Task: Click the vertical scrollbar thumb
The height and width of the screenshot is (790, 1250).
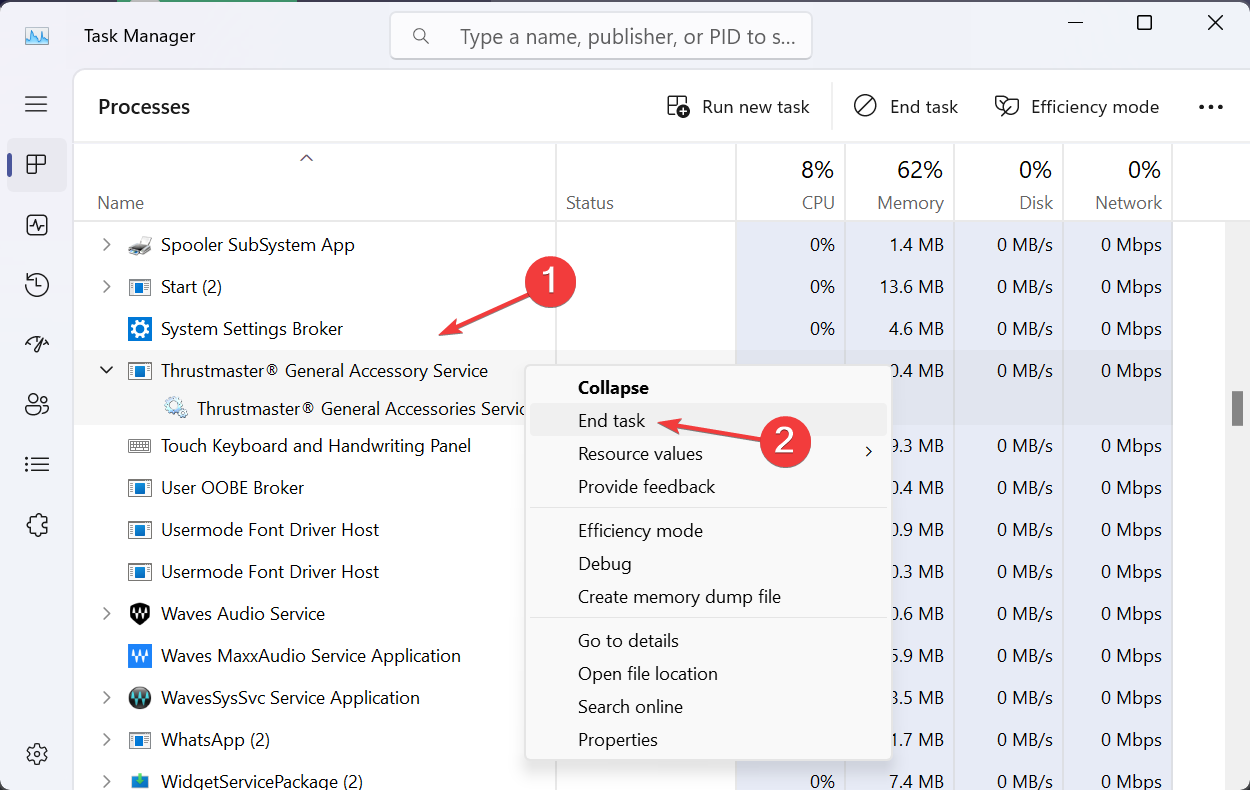Action: (x=1238, y=409)
